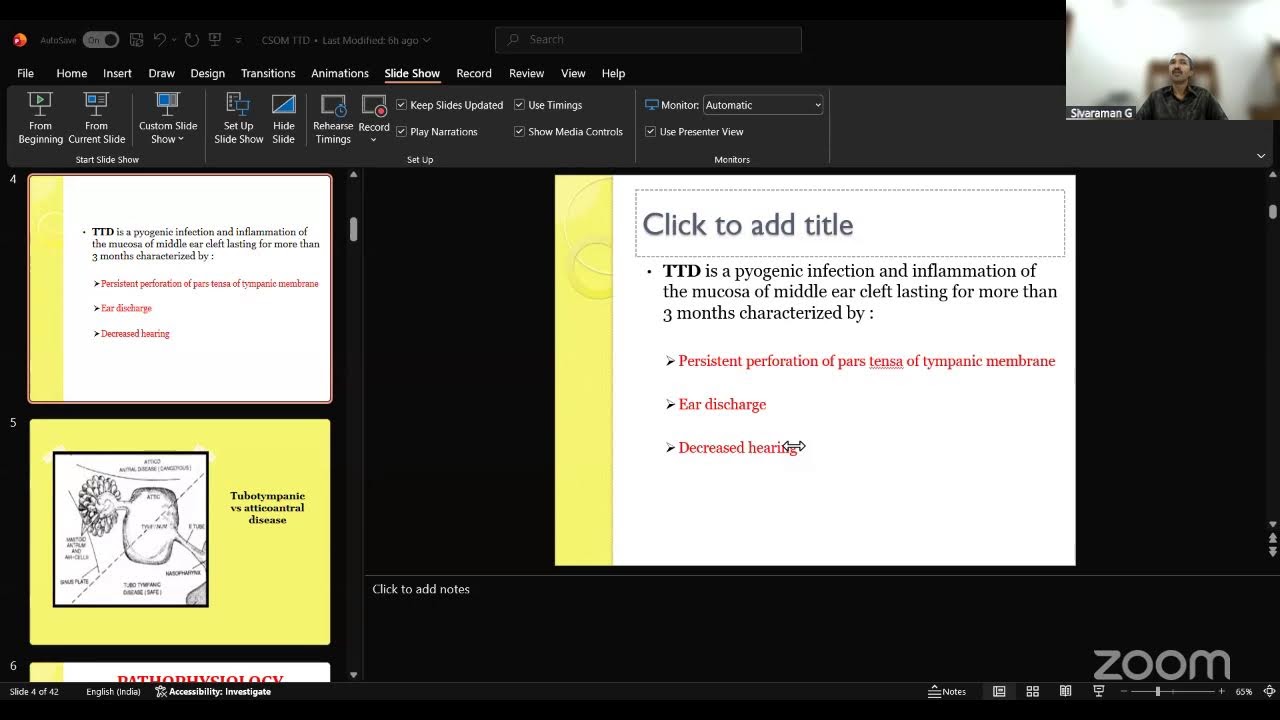Expand Customize Quick Access Toolbar menu
The image size is (1280, 720).
pyautogui.click(x=238, y=40)
